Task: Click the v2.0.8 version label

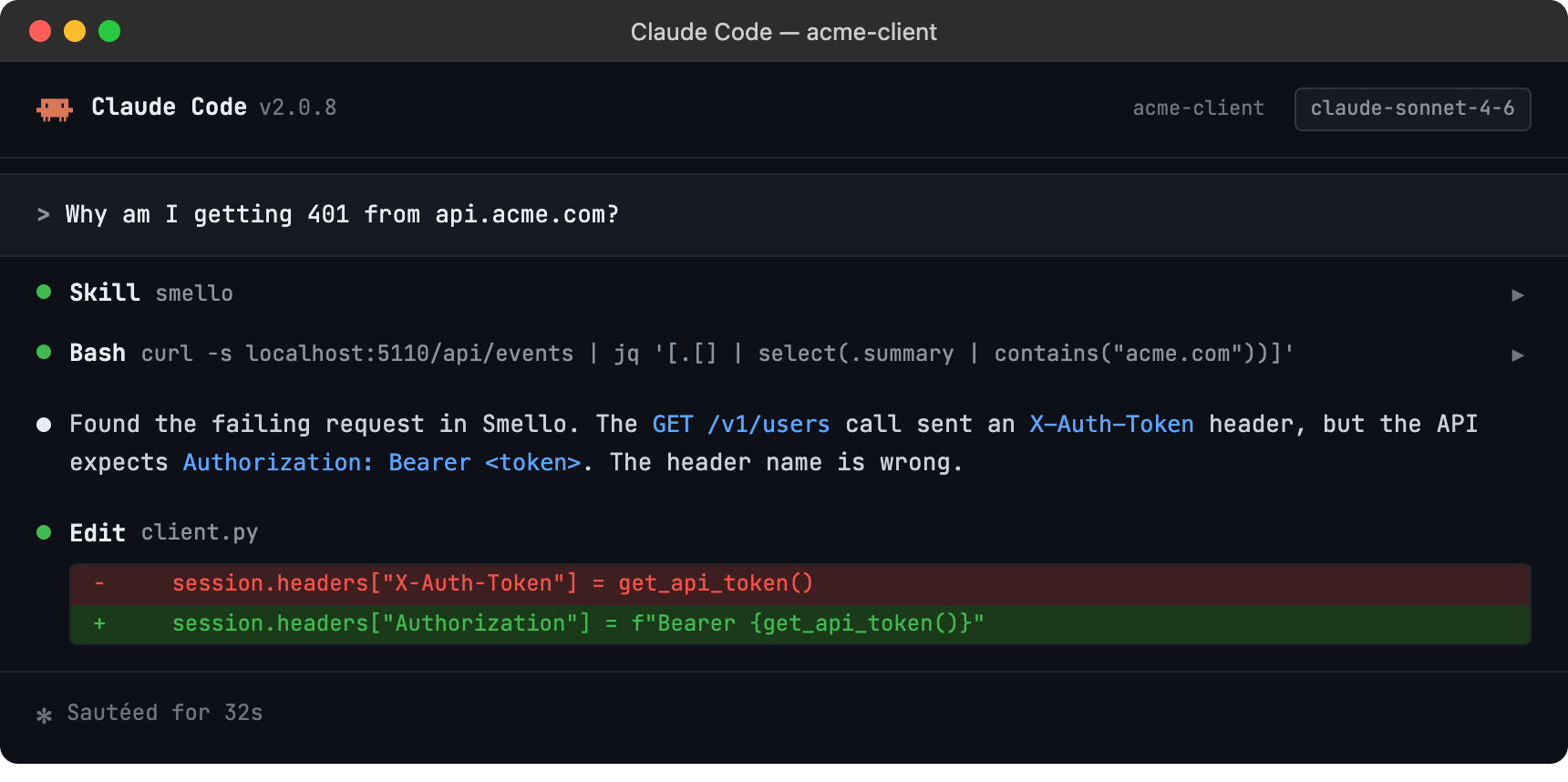Action: (x=298, y=108)
